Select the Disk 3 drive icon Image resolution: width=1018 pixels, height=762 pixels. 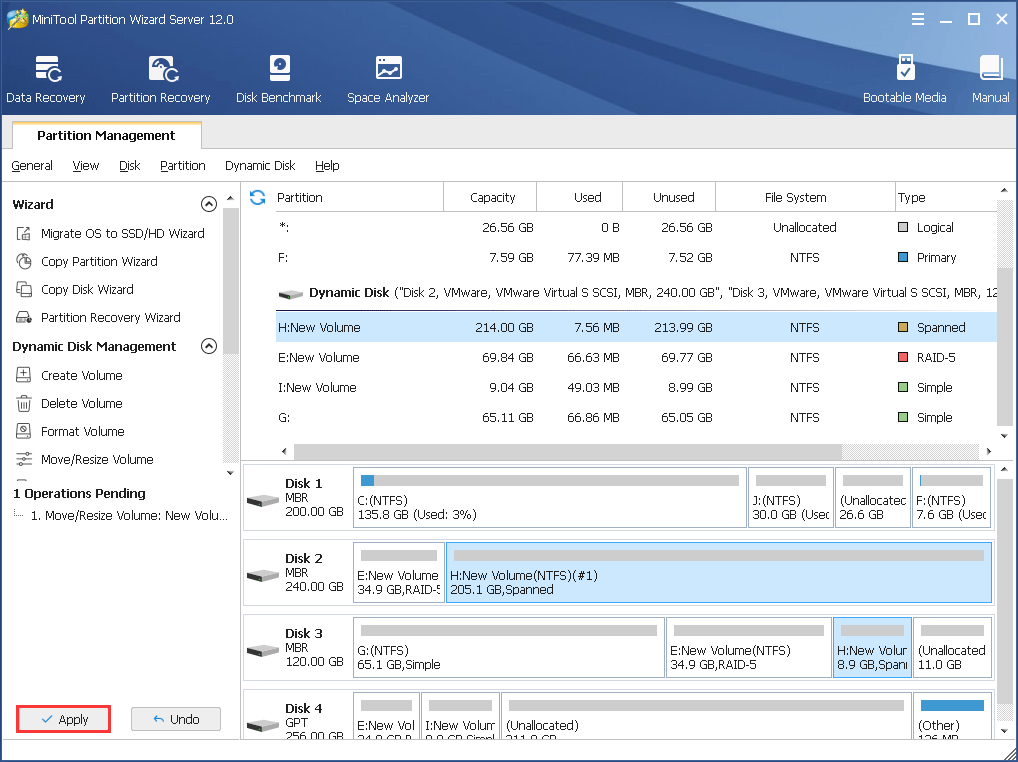pyautogui.click(x=263, y=650)
